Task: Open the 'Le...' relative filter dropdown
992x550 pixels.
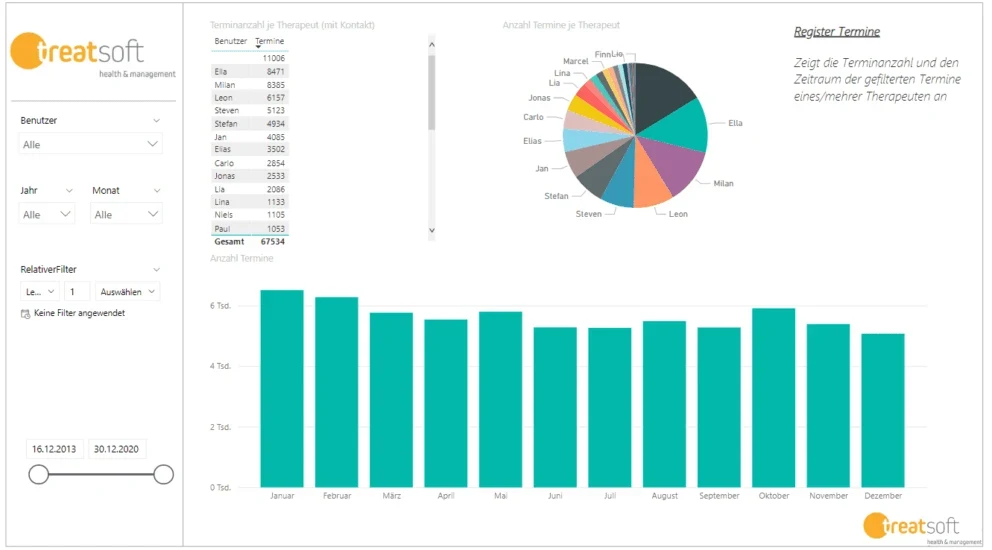Action: (x=40, y=292)
